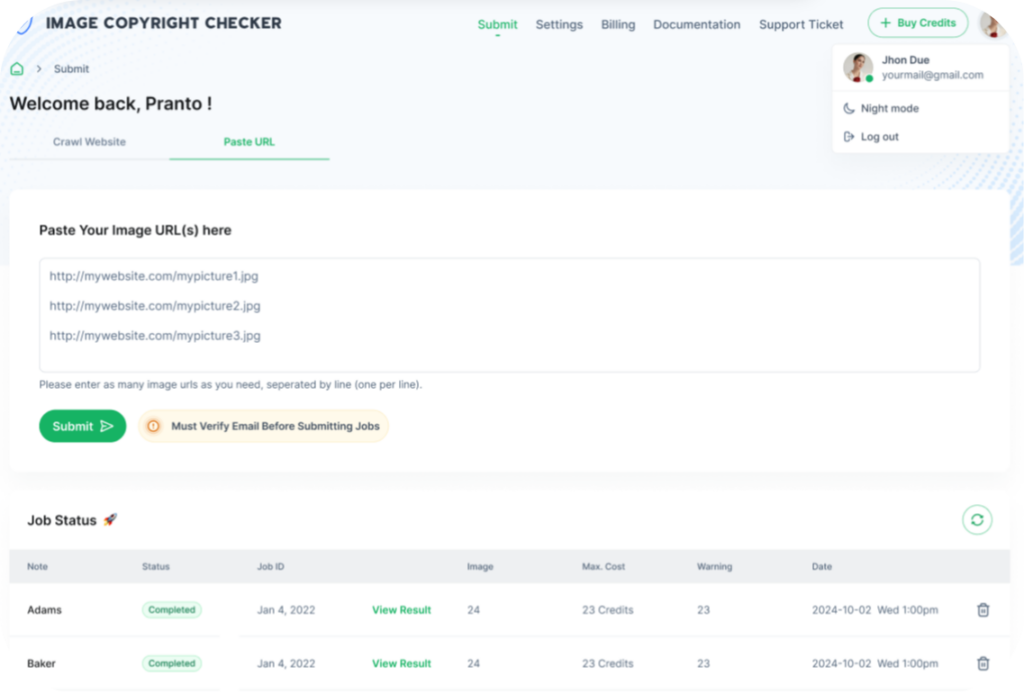Select the Paste URL tab

[249, 142]
